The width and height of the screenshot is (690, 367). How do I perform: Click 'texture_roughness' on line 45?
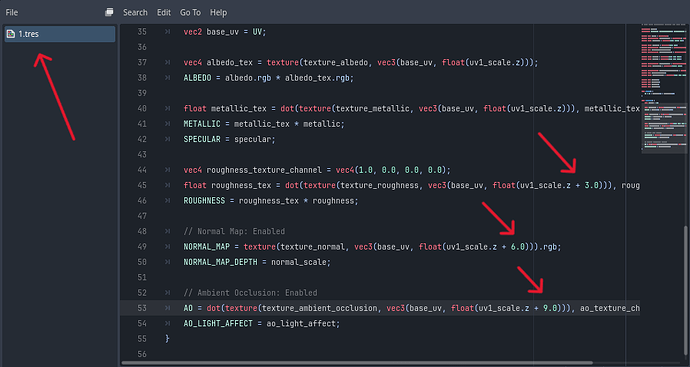coord(380,185)
